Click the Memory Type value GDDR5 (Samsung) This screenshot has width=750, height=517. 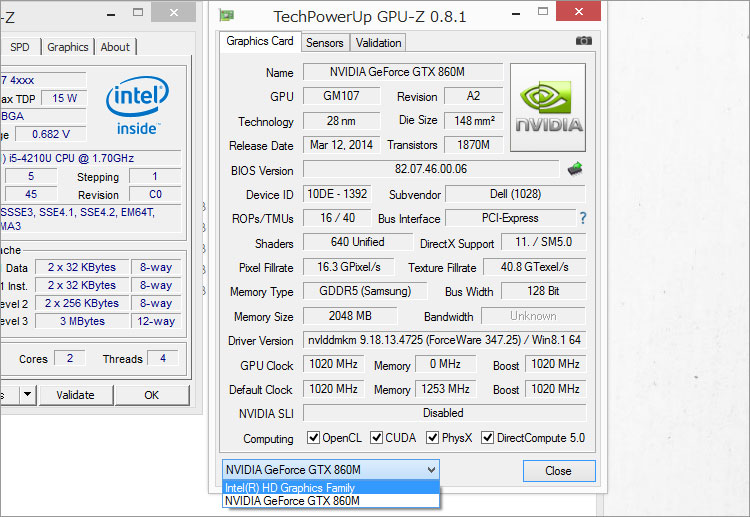point(365,291)
